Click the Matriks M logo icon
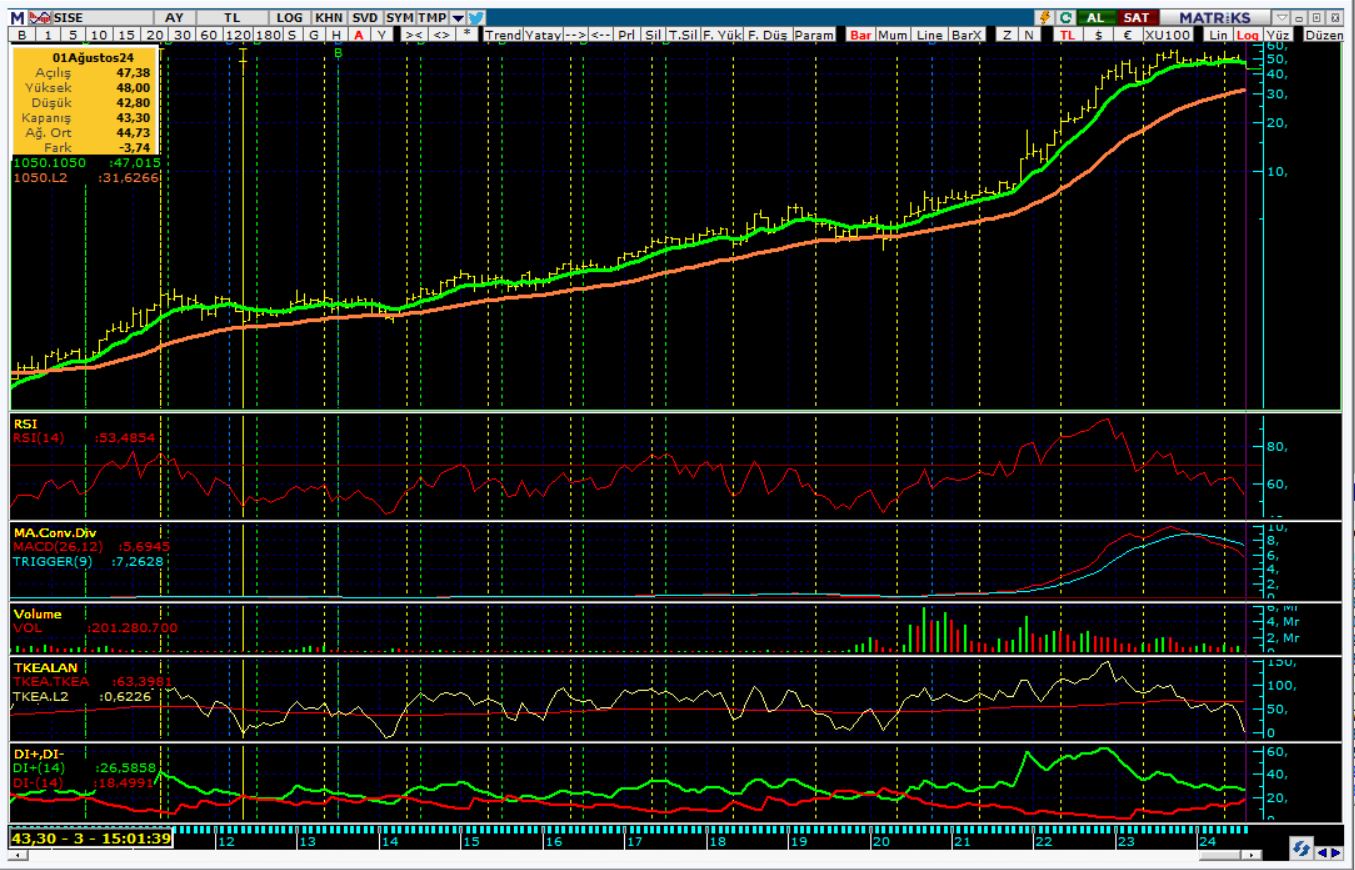1355x870 pixels. (x=17, y=18)
